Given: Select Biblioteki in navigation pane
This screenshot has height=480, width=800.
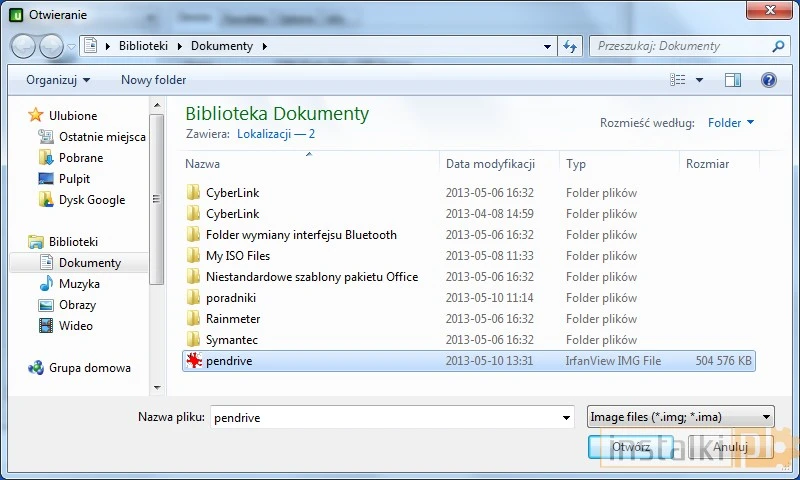Looking at the screenshot, I should [x=73, y=242].
